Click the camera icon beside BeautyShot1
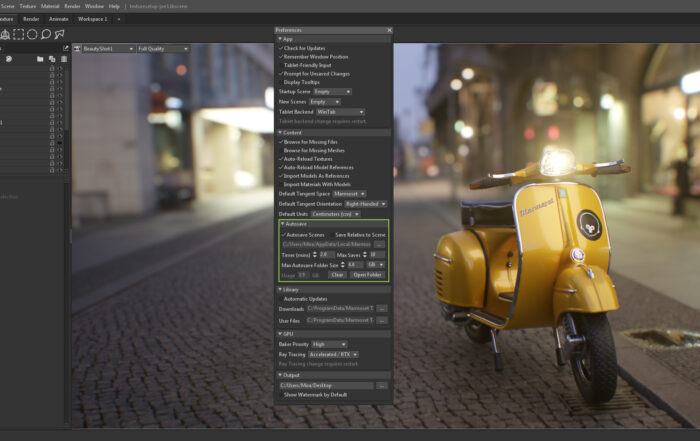This screenshot has width=700, height=441. click(x=77, y=49)
